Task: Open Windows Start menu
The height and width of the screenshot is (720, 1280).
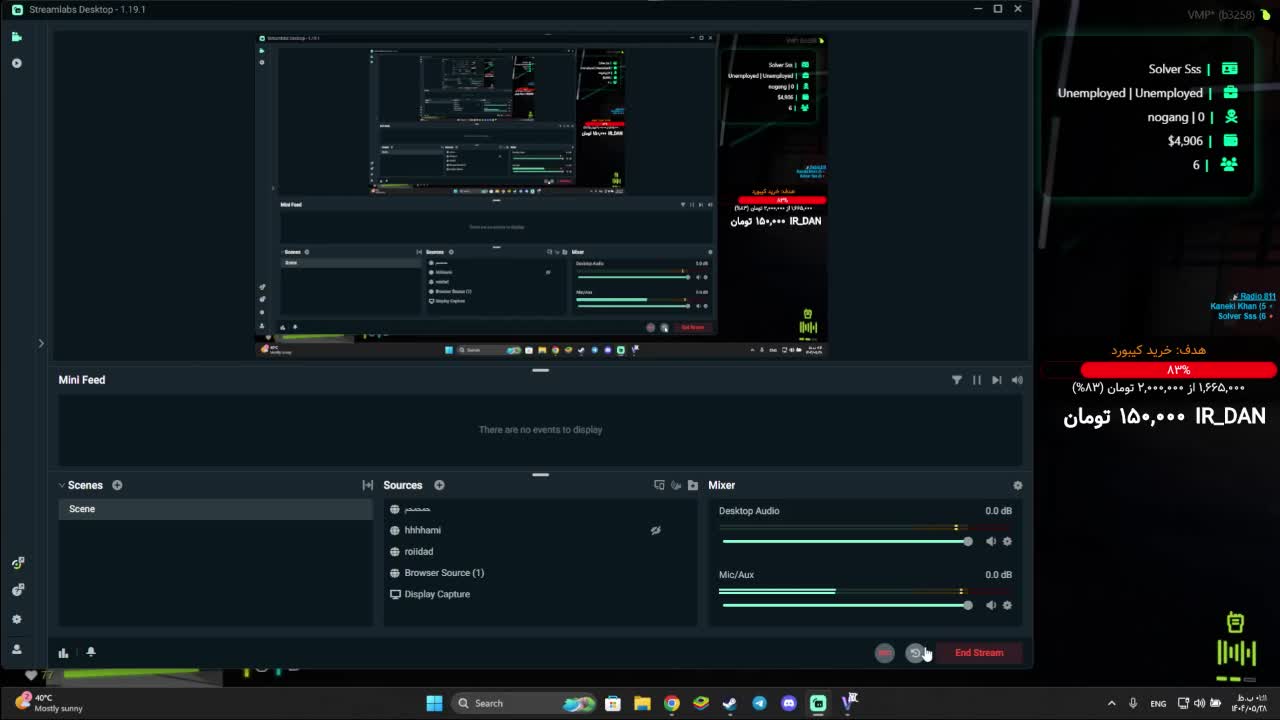Action: (x=434, y=703)
